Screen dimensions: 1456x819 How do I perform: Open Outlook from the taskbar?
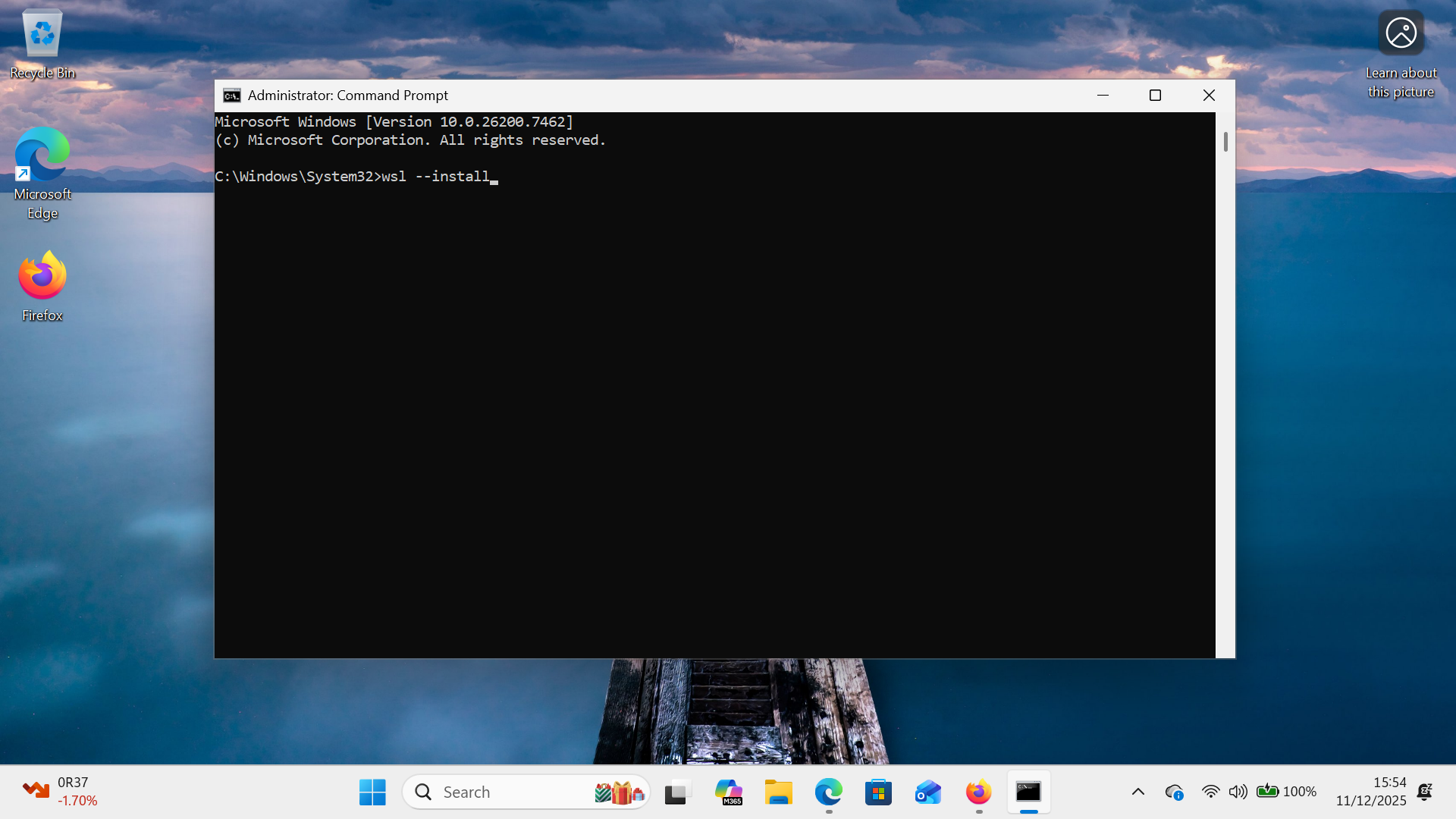point(928,792)
